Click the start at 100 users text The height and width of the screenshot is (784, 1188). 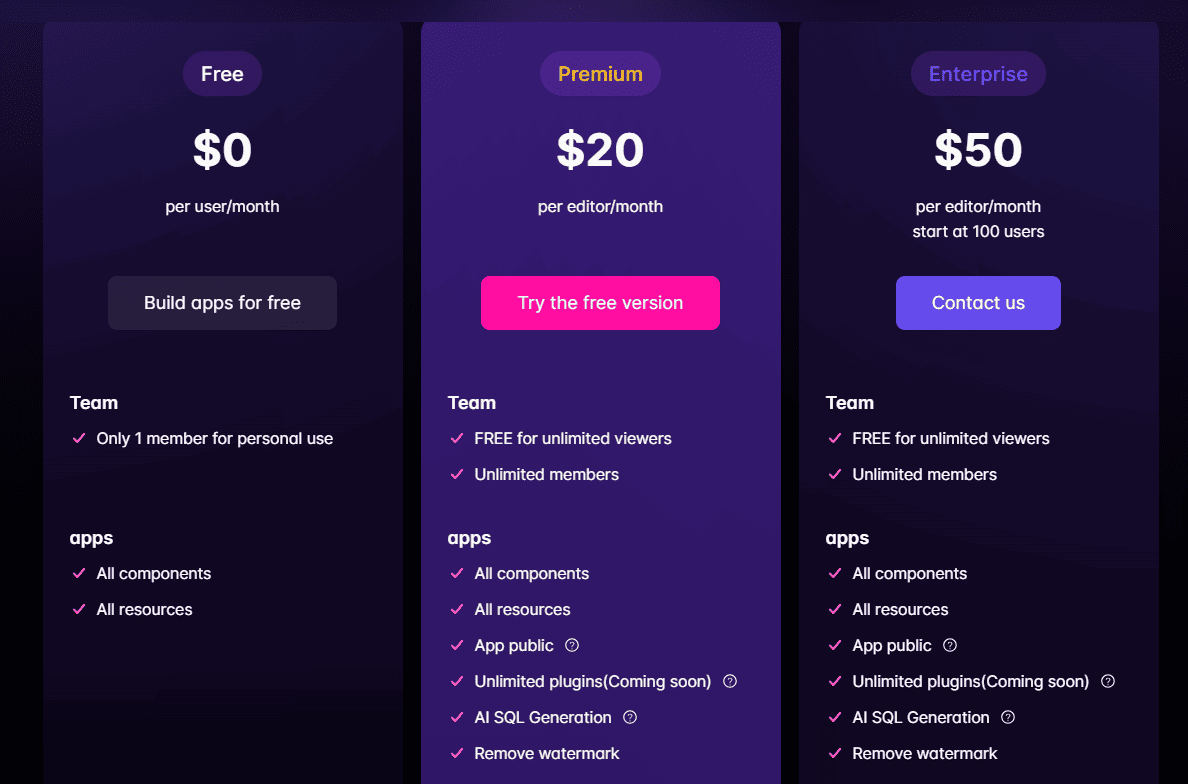coord(978,231)
